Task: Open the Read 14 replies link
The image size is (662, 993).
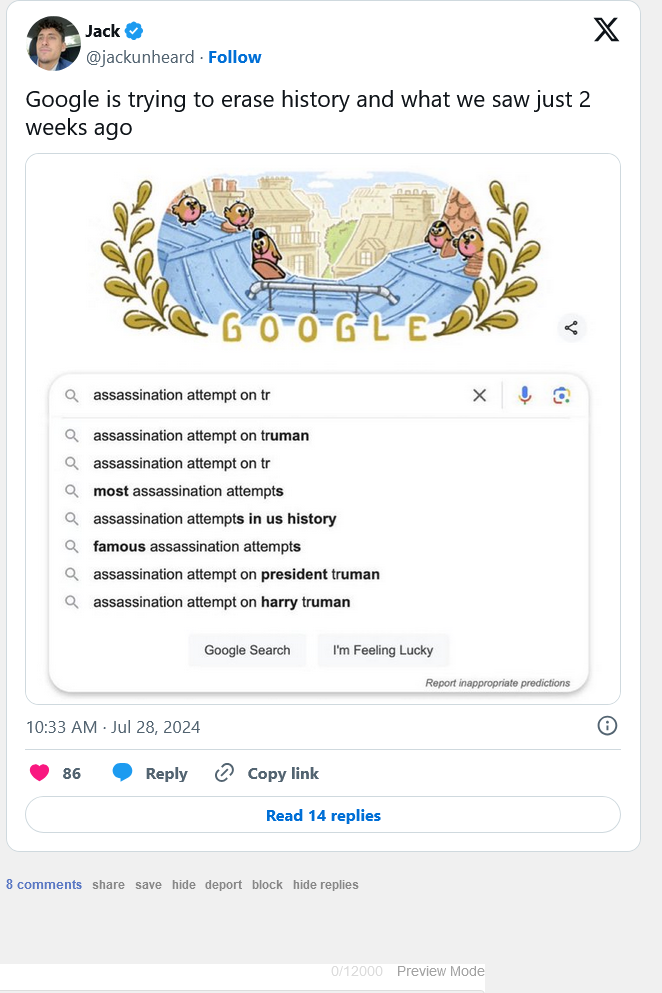Action: (322, 814)
